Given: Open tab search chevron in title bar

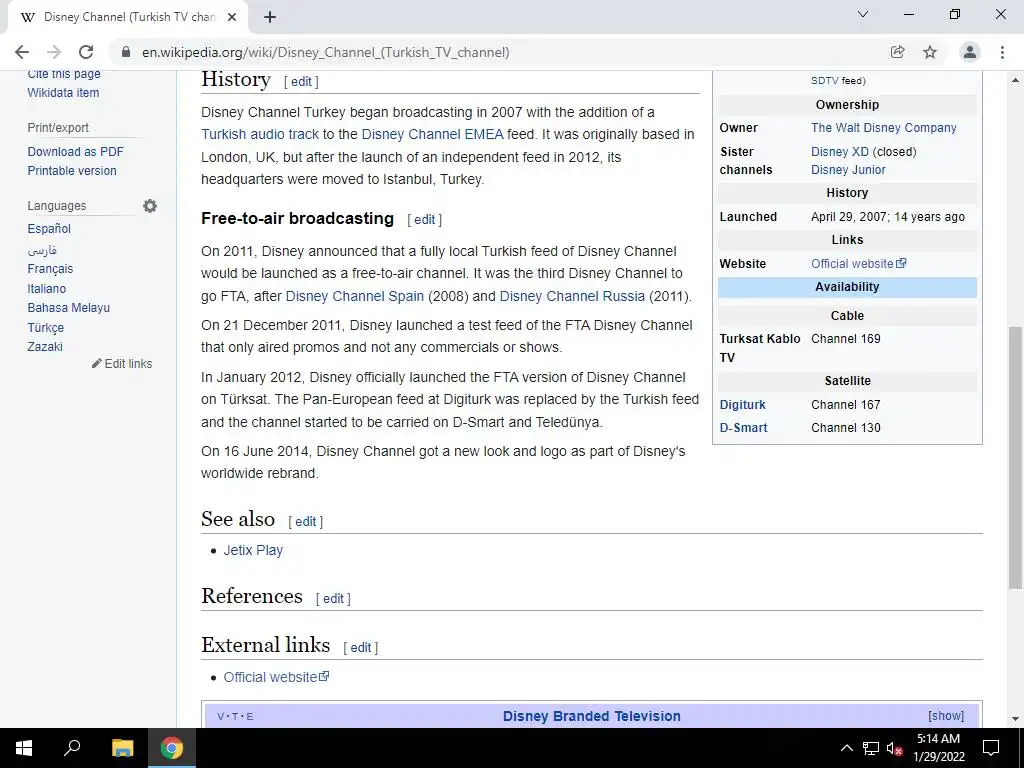Looking at the screenshot, I should point(863,14).
